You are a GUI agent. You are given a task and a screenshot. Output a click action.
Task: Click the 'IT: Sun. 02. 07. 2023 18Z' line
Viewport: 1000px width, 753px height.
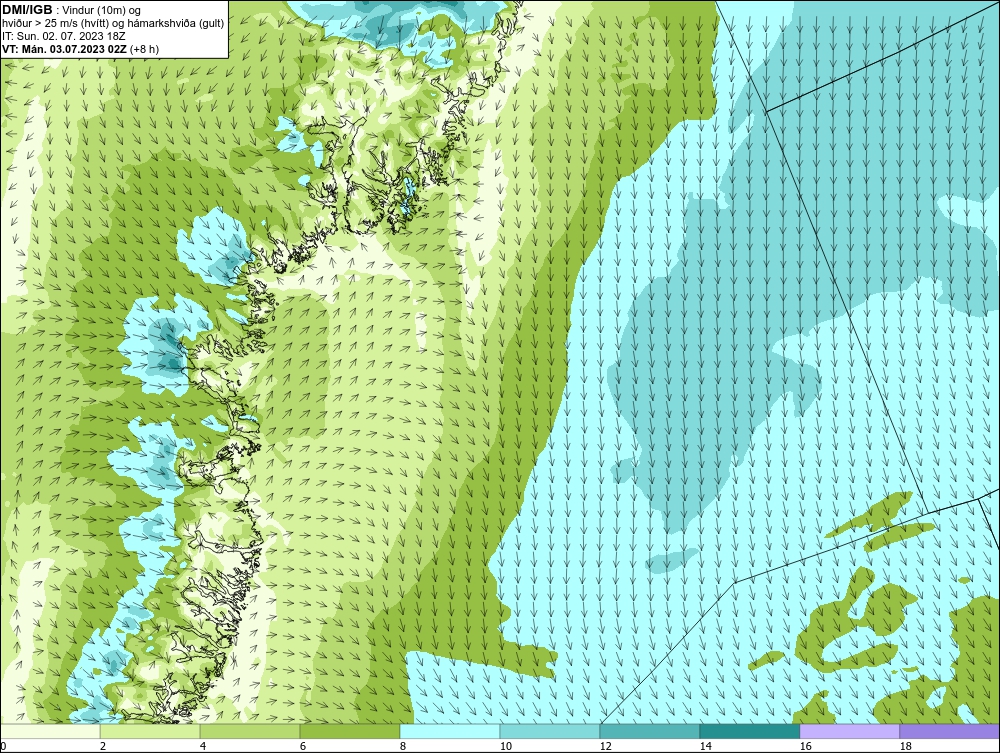pyautogui.click(x=64, y=36)
